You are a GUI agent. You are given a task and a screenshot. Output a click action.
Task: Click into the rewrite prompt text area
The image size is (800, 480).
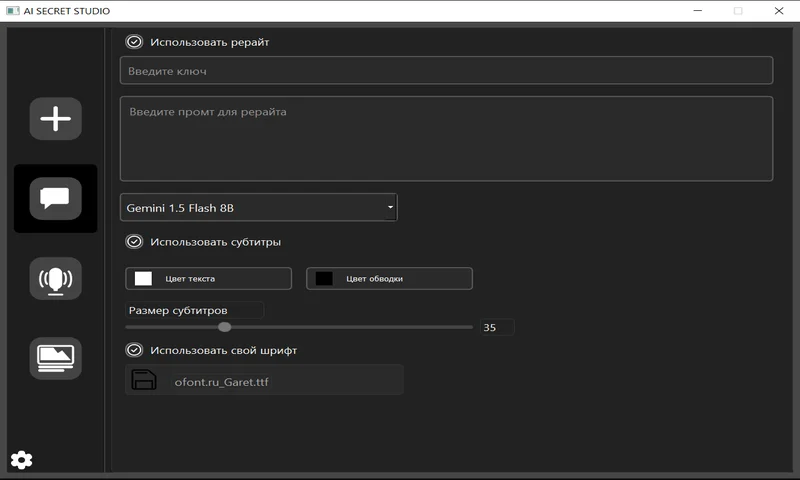coord(446,139)
